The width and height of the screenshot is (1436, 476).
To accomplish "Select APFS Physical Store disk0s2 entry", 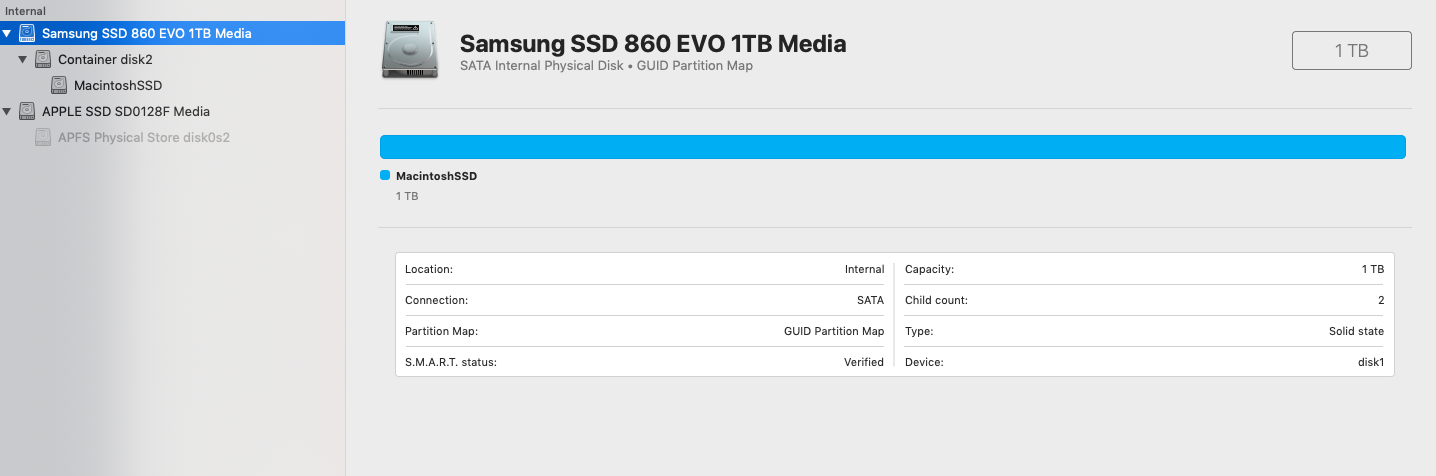I will coord(143,137).
